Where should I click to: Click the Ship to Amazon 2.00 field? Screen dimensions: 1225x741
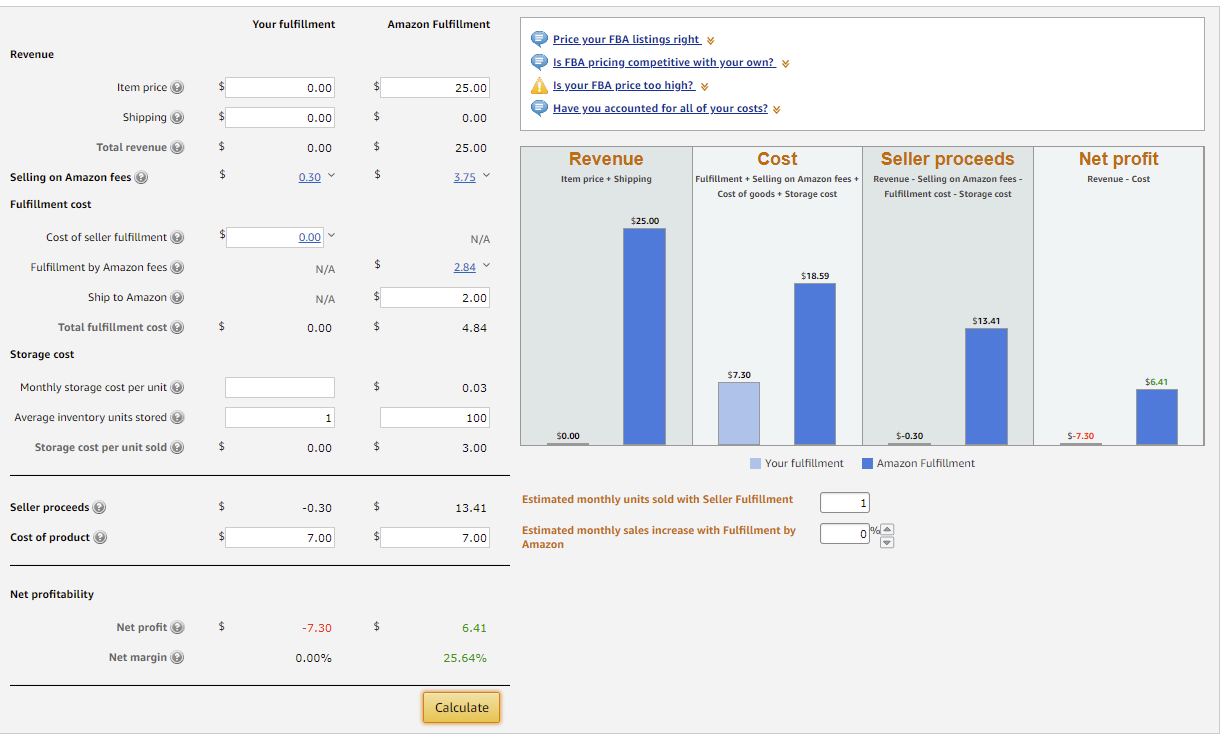(x=435, y=298)
